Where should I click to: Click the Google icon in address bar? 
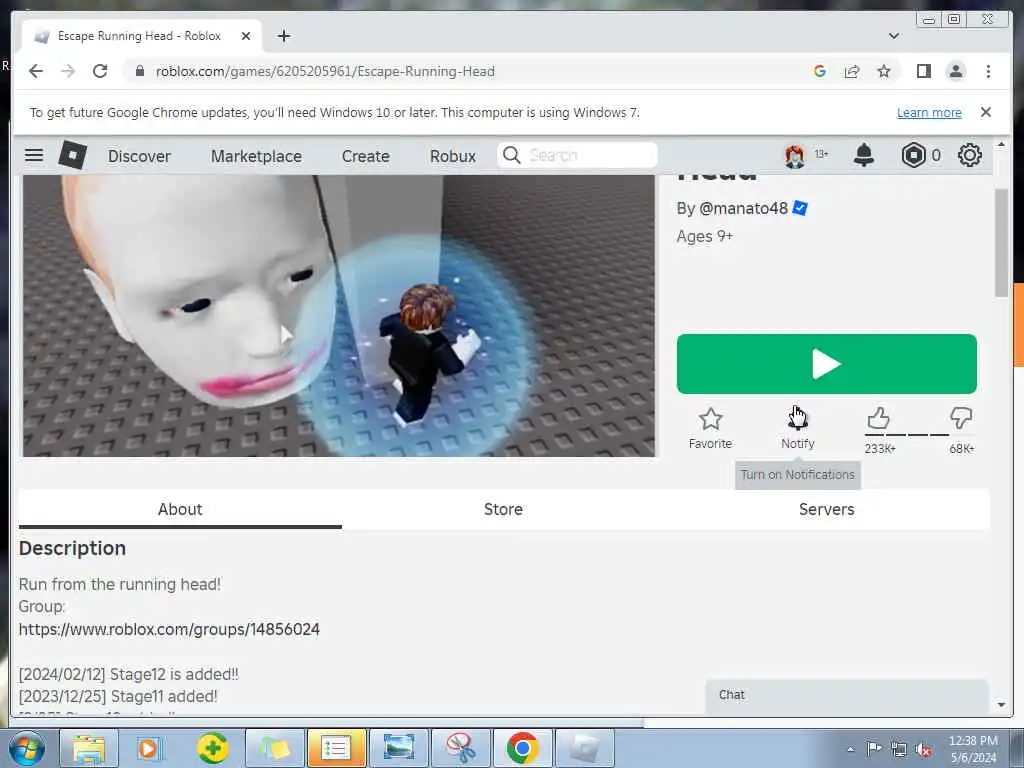click(x=820, y=71)
